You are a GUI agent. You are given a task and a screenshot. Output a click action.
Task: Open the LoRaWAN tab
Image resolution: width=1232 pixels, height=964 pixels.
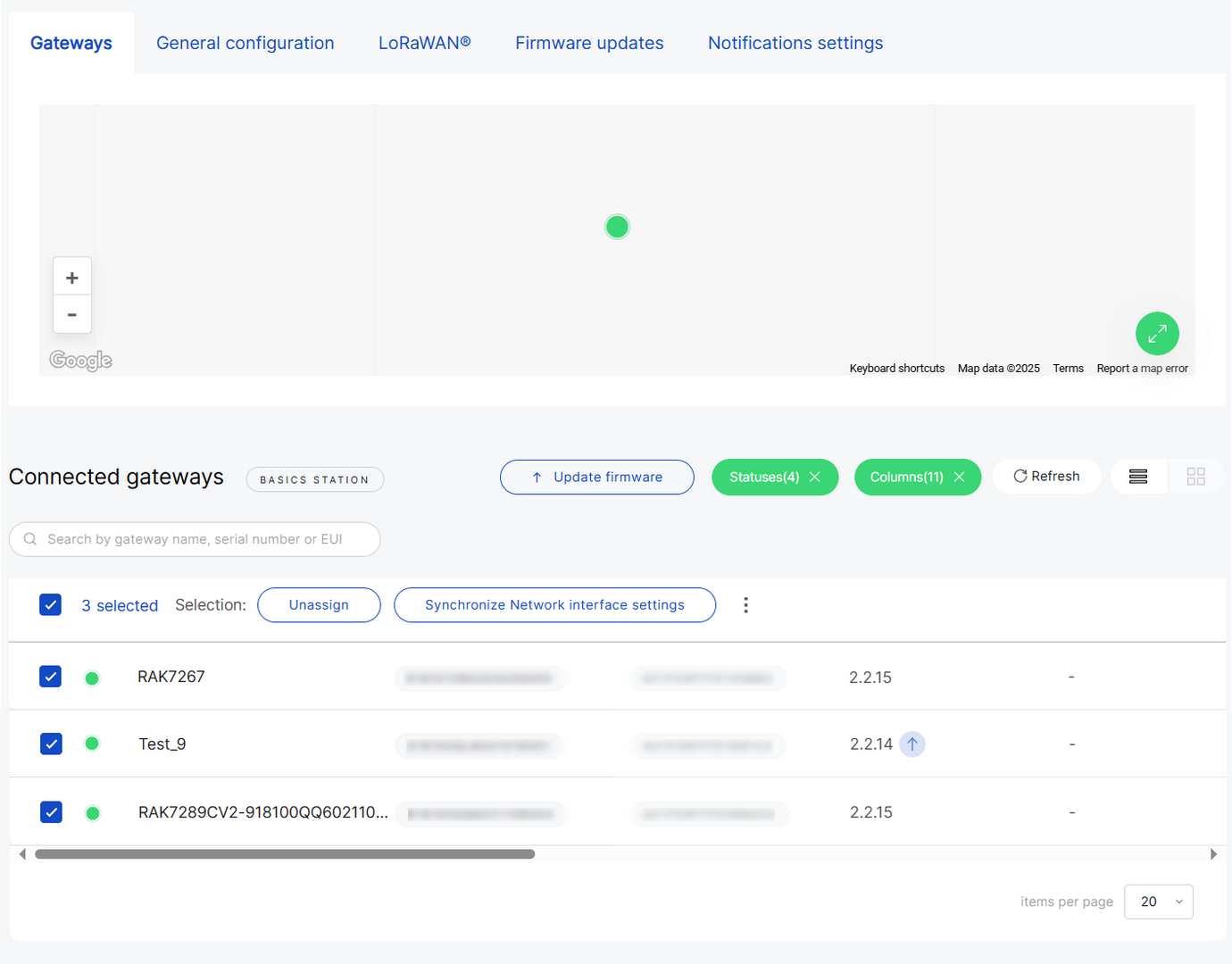tap(424, 42)
